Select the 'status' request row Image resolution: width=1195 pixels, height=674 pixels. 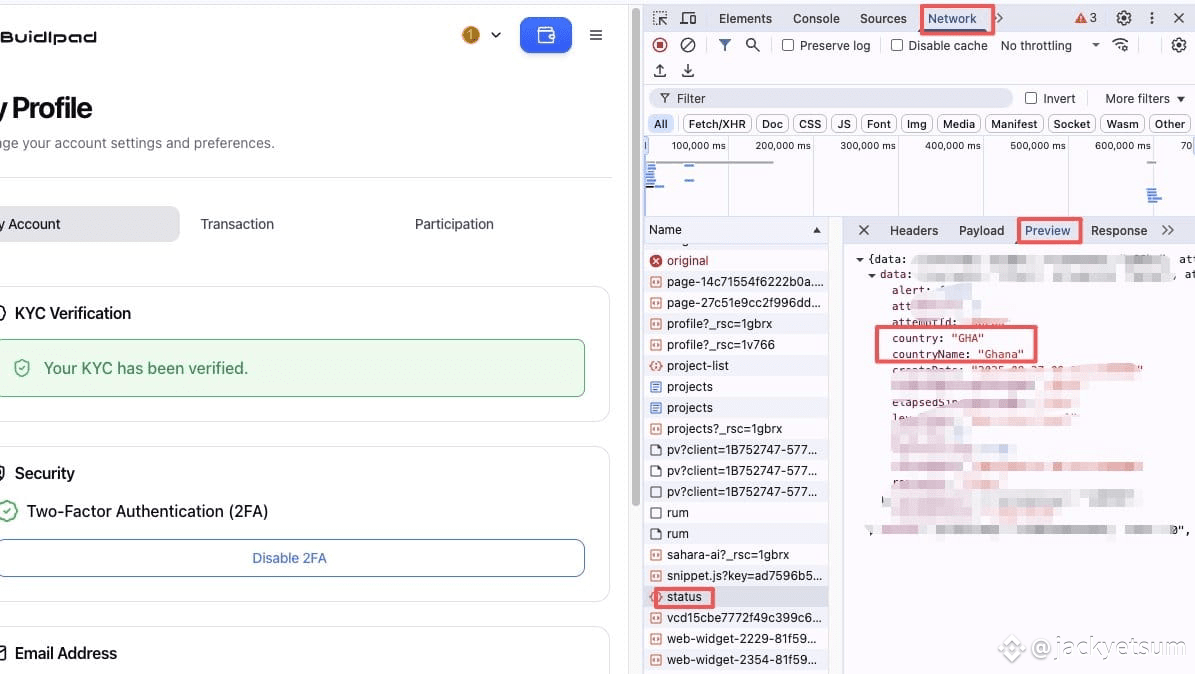pos(736,597)
